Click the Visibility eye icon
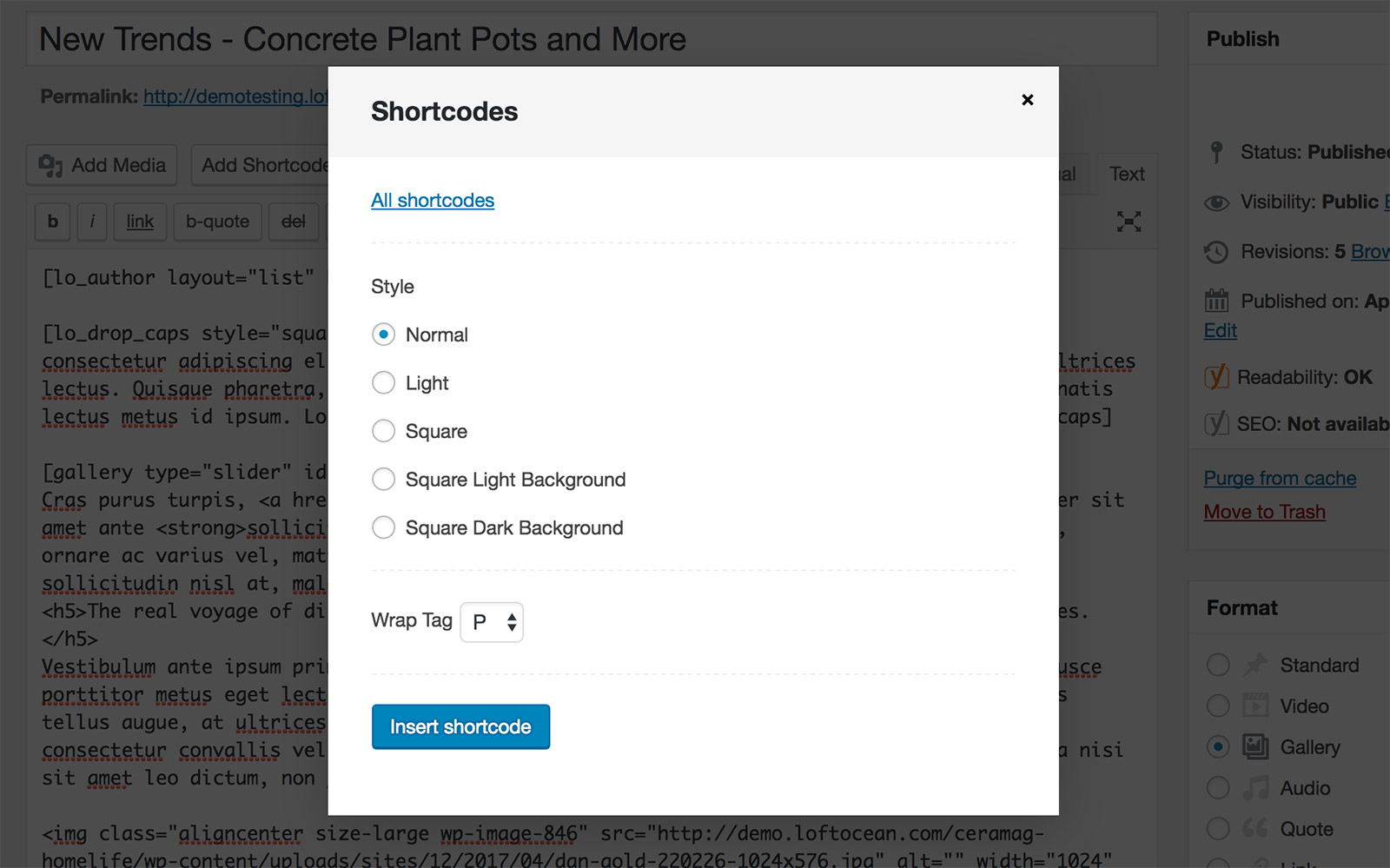The height and width of the screenshot is (868, 1390). [x=1216, y=202]
